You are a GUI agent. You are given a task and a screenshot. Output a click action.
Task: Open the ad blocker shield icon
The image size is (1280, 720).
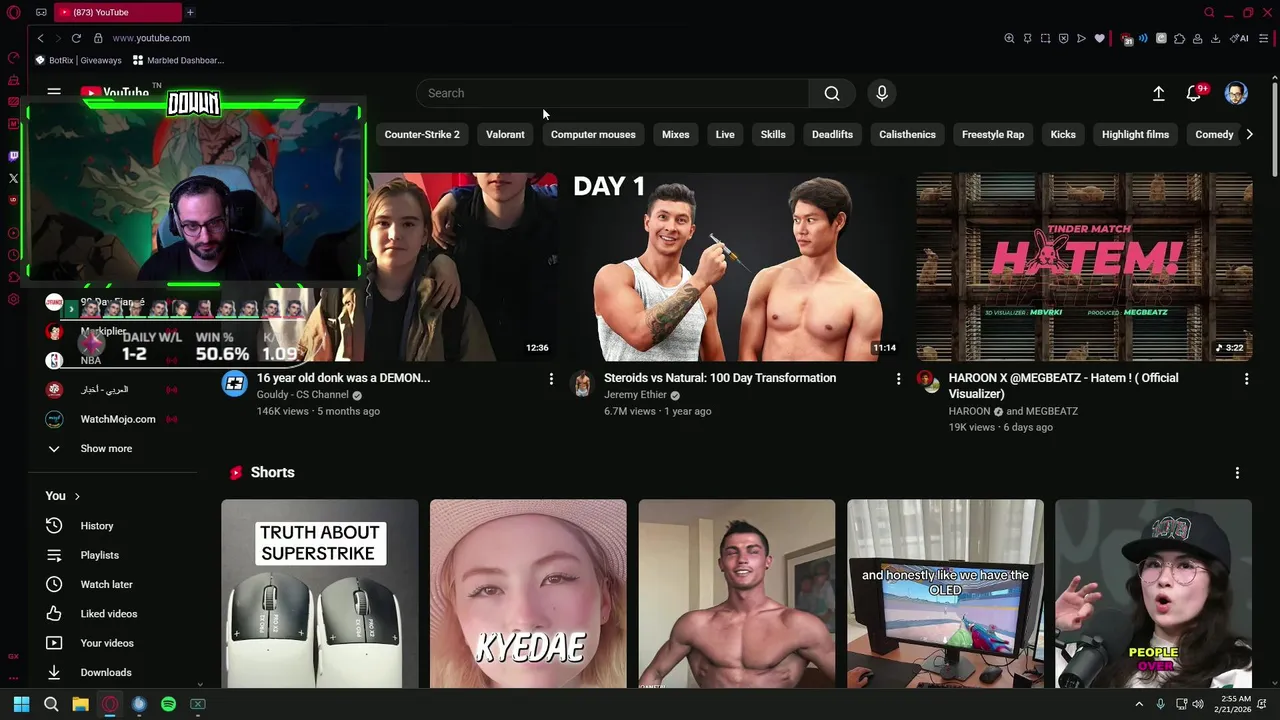click(x=1063, y=38)
